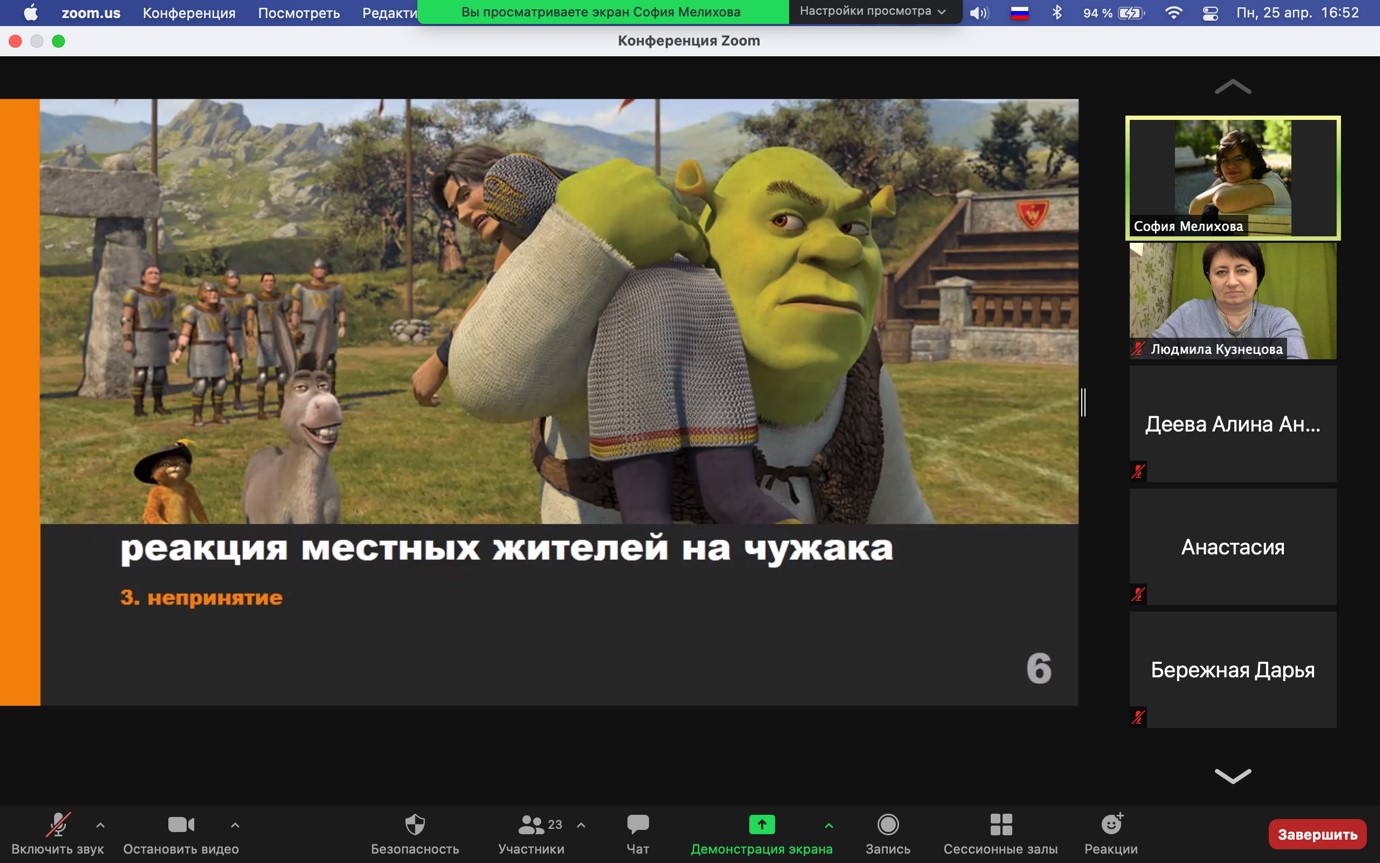Open Control Center in the menu bar
This screenshot has width=1380, height=863.
pos(1210,13)
